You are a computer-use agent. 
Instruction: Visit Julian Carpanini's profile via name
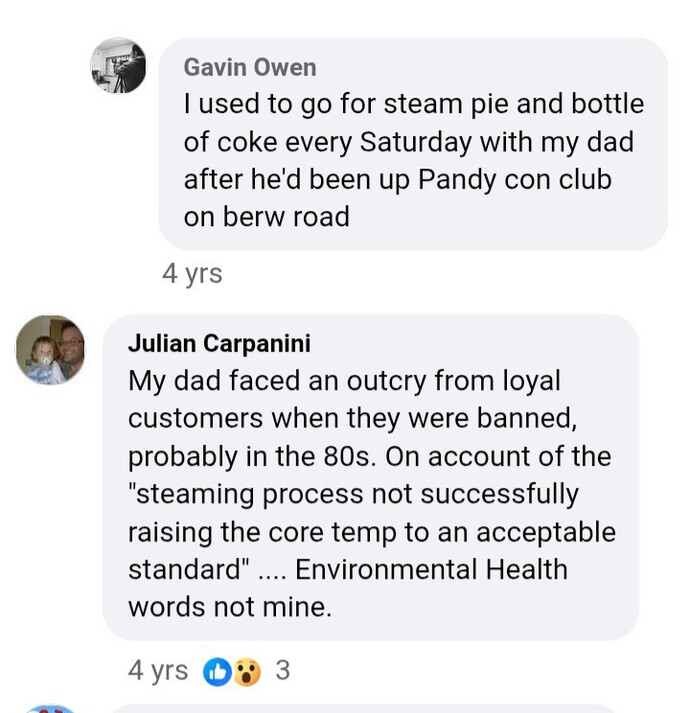(219, 343)
